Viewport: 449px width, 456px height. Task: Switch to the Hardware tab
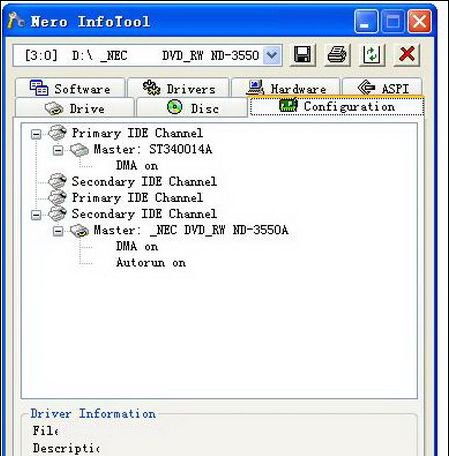[286, 89]
